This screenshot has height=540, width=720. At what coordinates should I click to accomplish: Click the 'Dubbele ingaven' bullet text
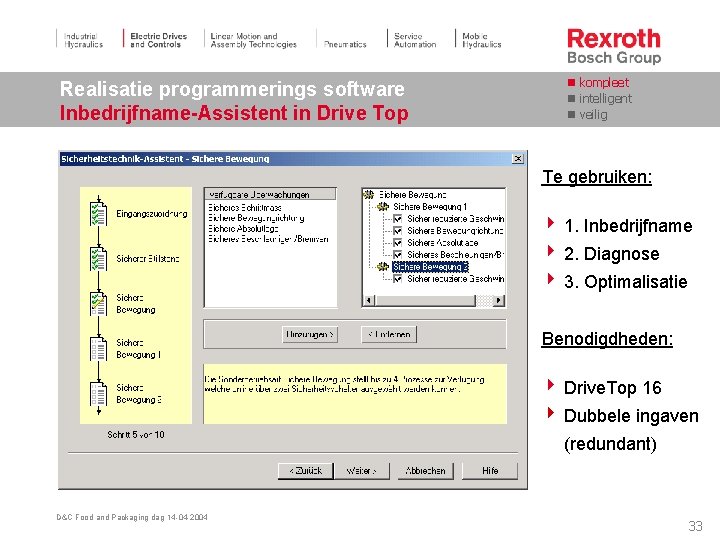[631, 416]
